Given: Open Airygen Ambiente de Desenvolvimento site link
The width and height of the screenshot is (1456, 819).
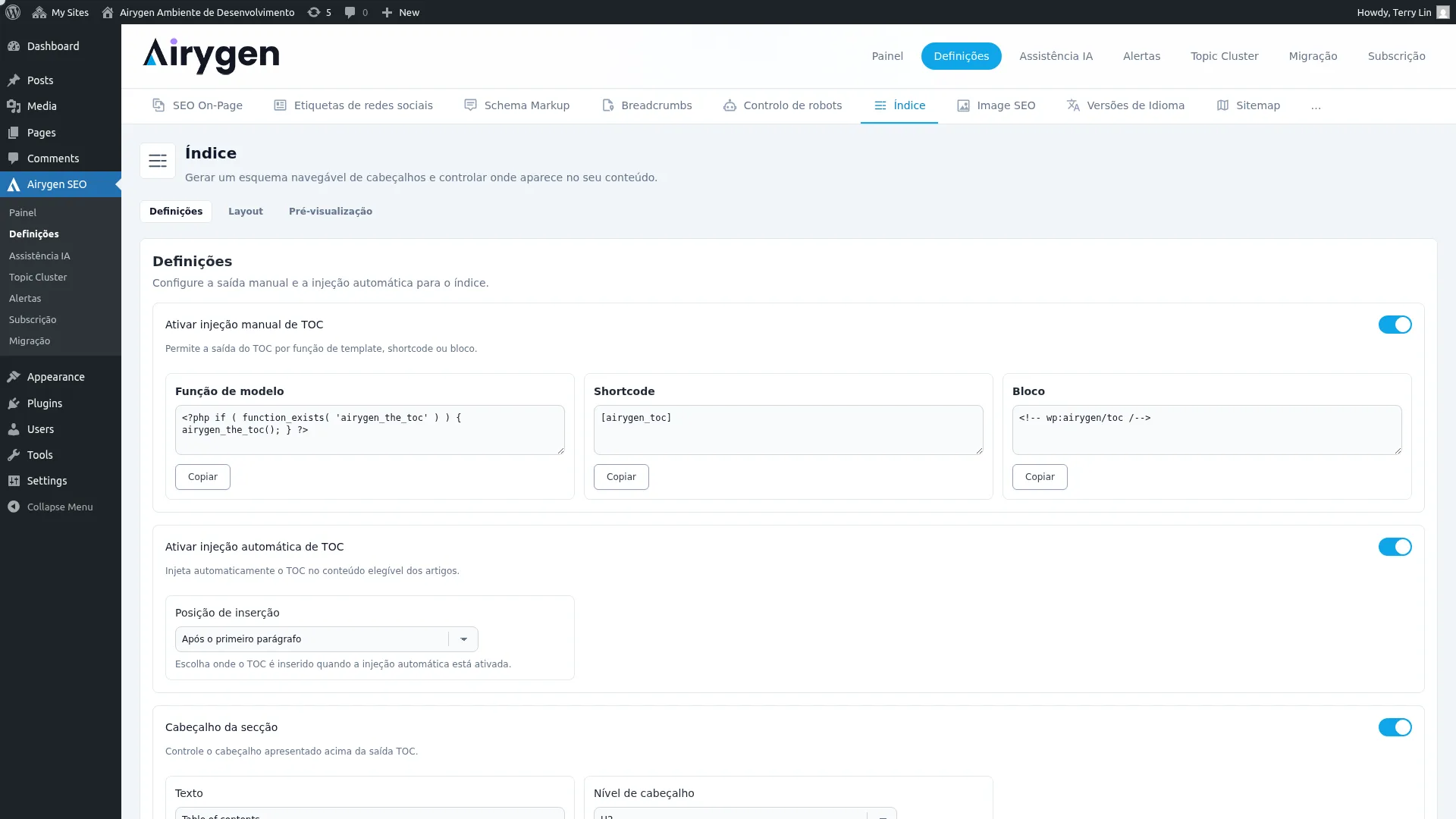Looking at the screenshot, I should (198, 12).
